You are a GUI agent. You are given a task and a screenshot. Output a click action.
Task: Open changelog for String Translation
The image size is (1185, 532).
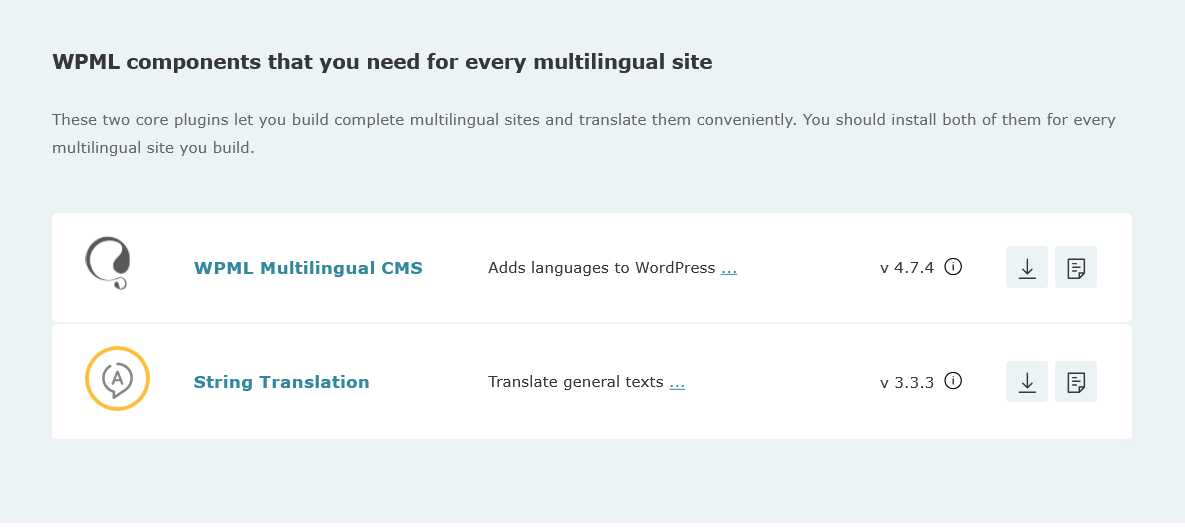1075,382
